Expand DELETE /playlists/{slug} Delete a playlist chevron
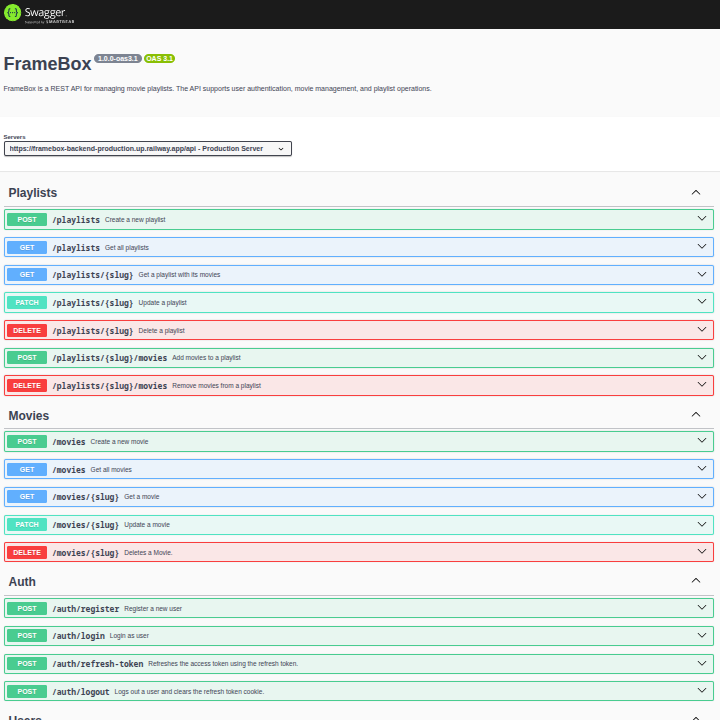 tap(702, 330)
